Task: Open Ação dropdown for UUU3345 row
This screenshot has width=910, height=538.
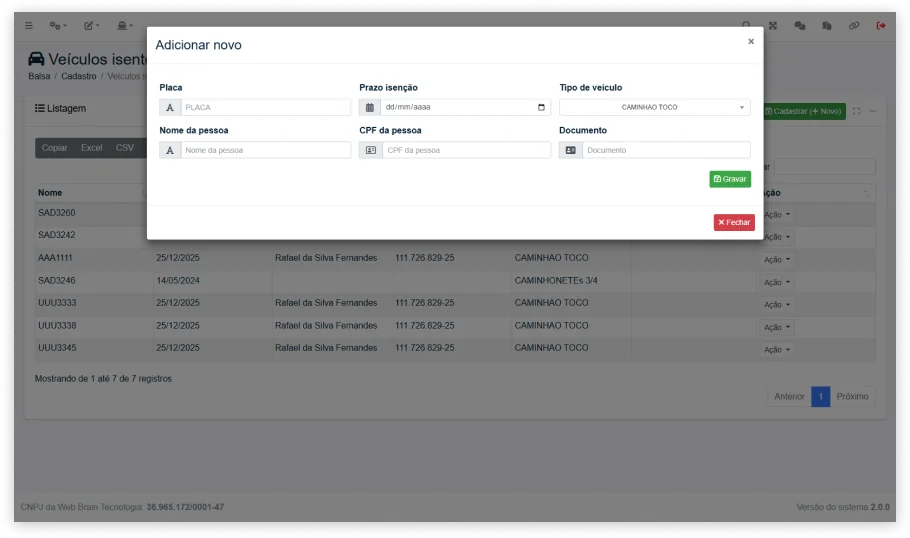Action: 777,350
